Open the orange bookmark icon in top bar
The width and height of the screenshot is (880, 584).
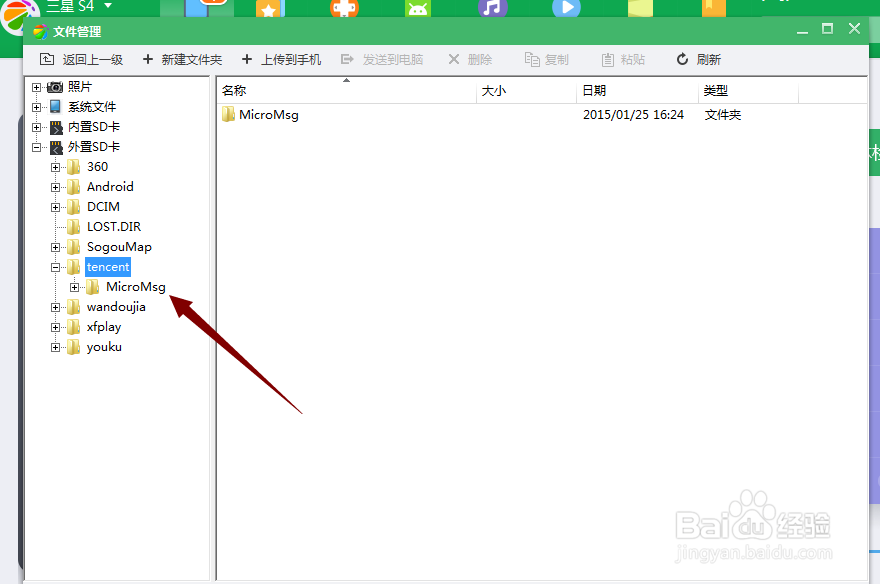coord(714,7)
